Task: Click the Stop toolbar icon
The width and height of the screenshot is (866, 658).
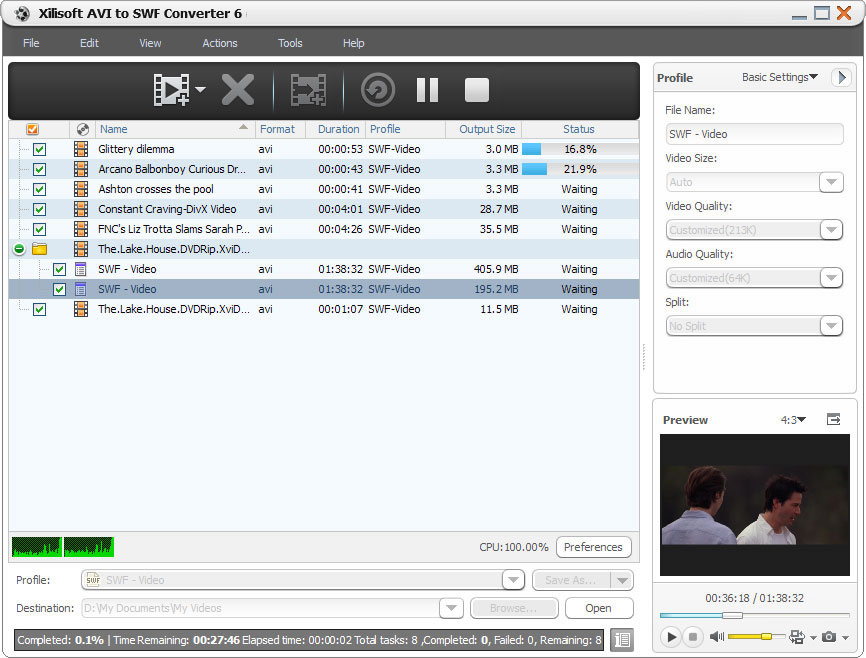Action: coord(477,89)
